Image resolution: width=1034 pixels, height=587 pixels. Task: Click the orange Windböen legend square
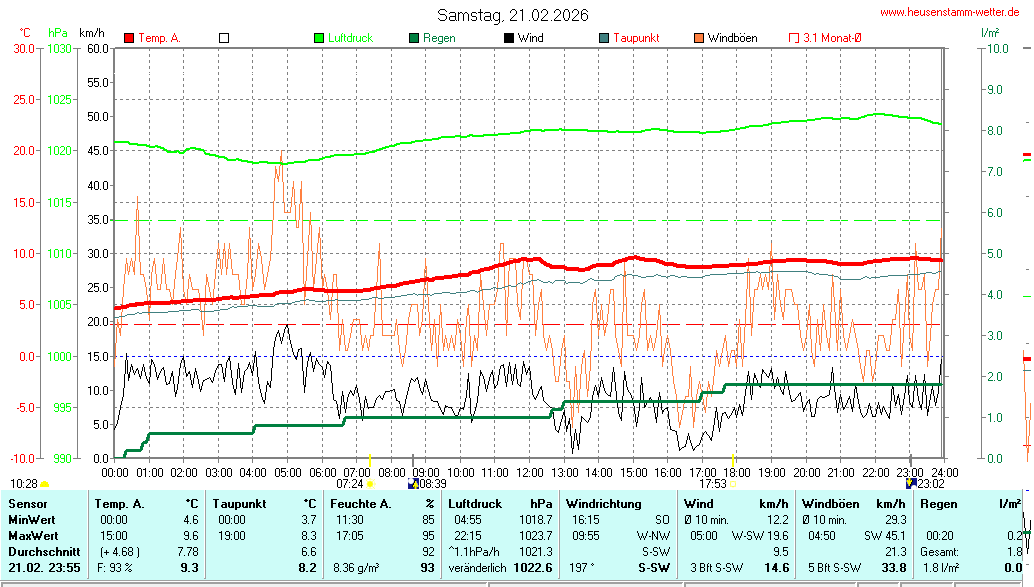pos(699,38)
